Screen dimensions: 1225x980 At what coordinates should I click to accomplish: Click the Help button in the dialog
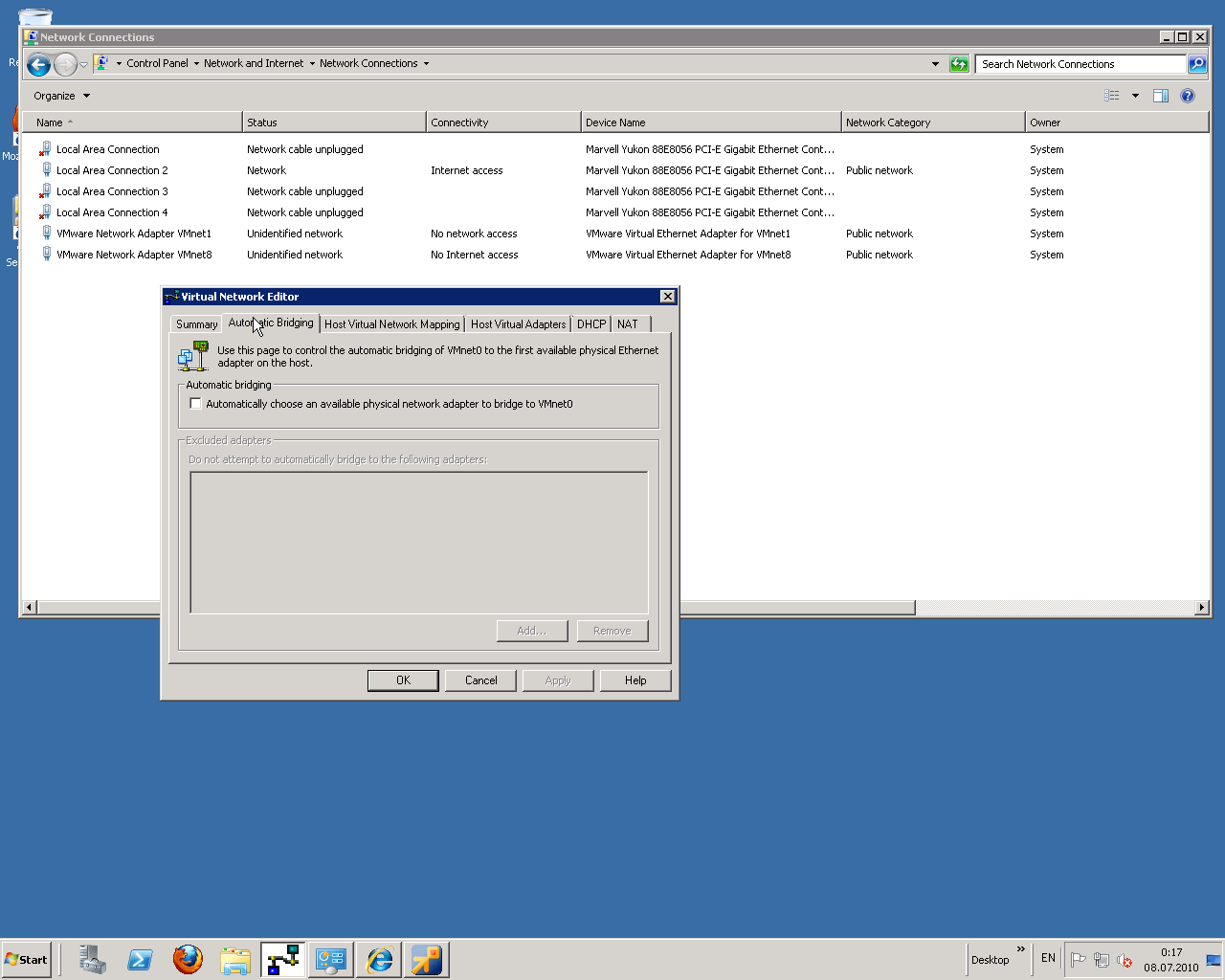[x=635, y=680]
